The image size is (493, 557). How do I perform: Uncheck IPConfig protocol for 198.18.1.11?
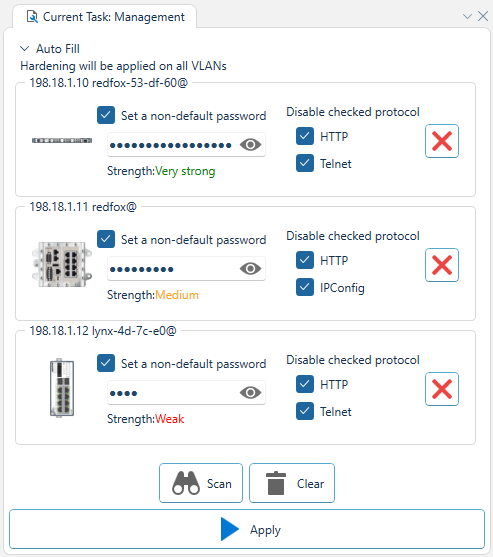pyautogui.click(x=305, y=287)
